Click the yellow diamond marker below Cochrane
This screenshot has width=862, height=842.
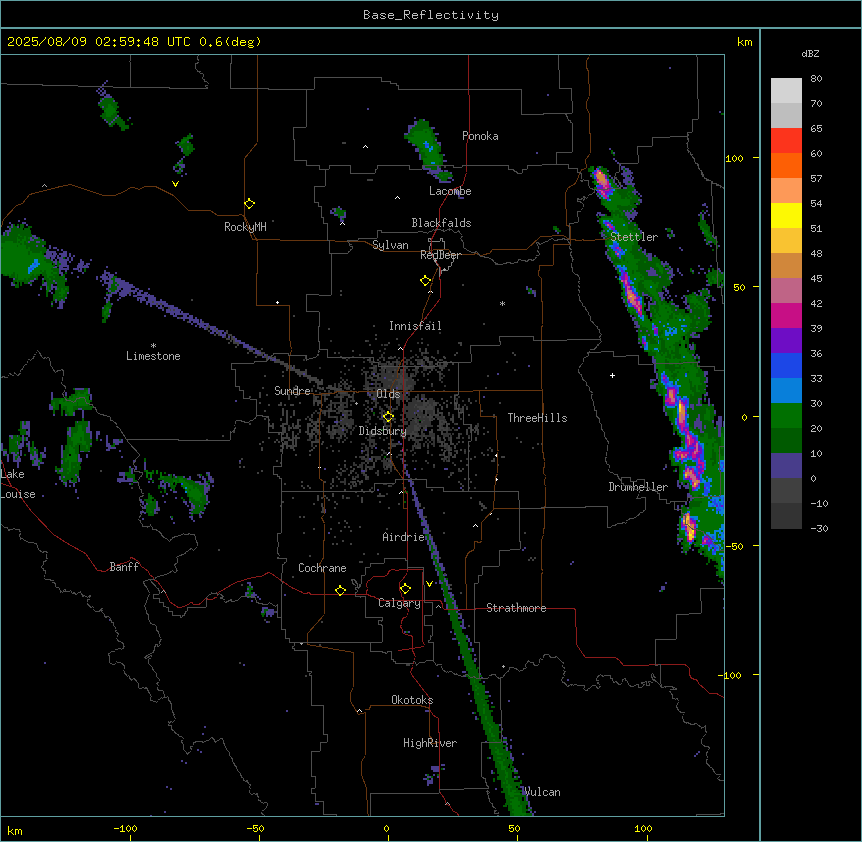[x=340, y=590]
